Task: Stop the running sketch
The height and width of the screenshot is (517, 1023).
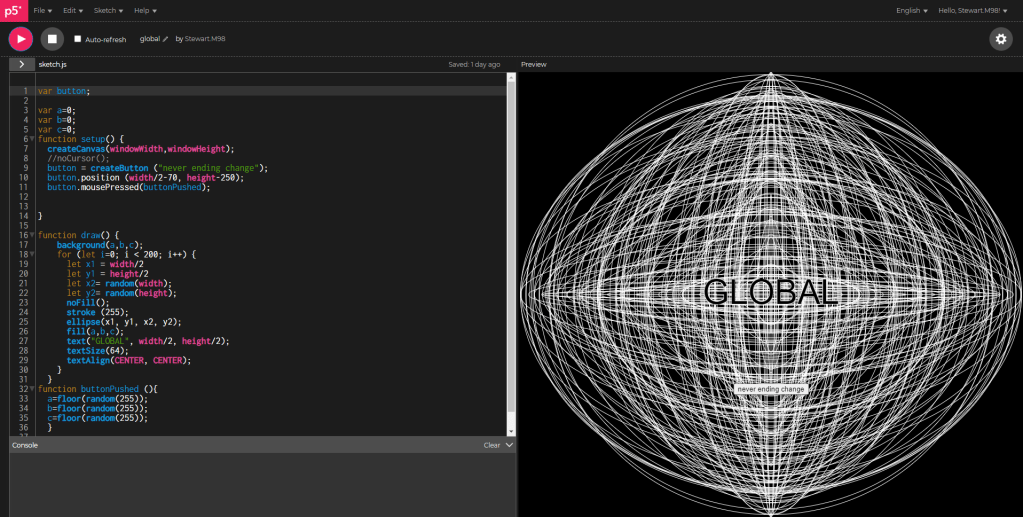Action: 52,39
